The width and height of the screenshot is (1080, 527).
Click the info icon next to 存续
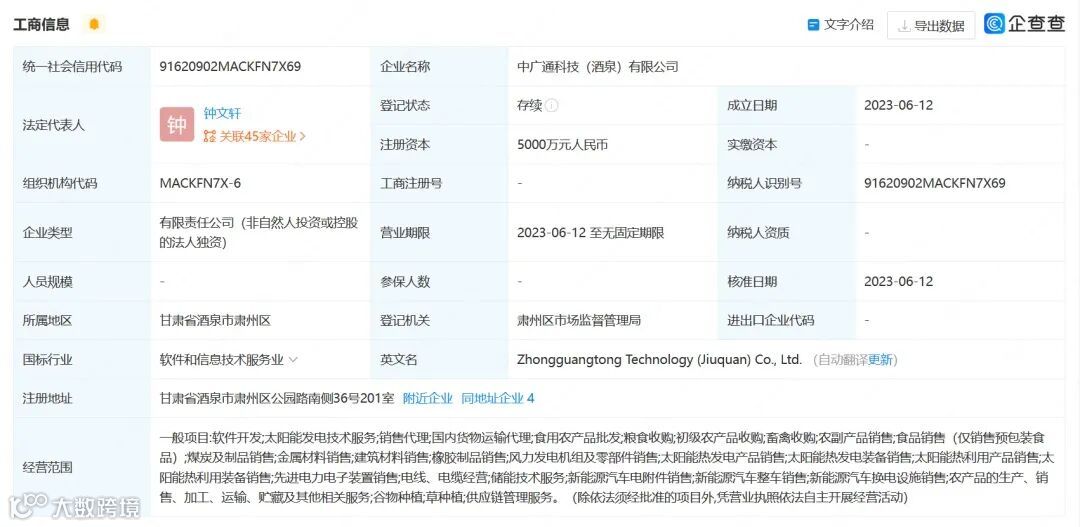552,106
